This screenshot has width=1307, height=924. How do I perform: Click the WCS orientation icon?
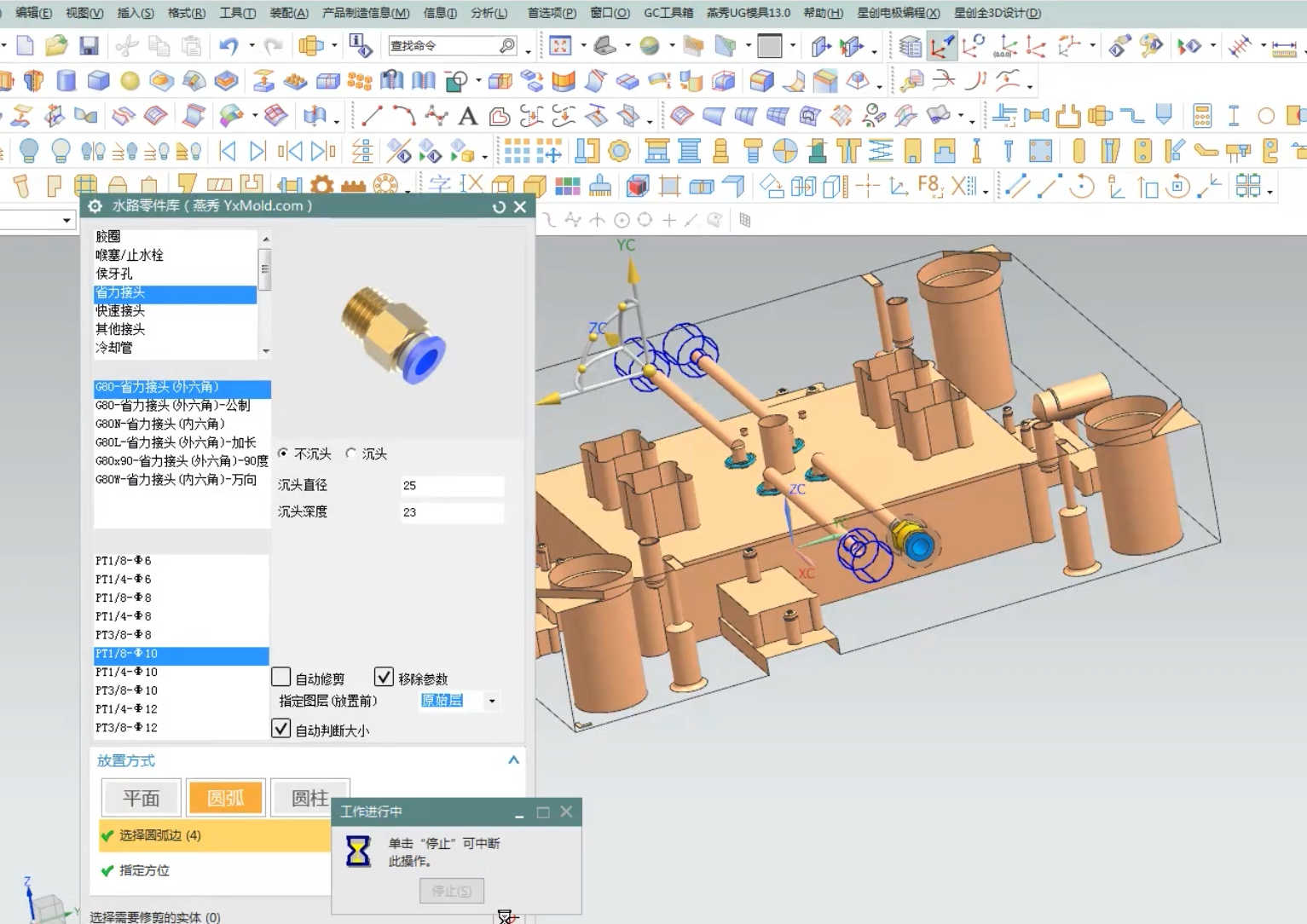[941, 46]
